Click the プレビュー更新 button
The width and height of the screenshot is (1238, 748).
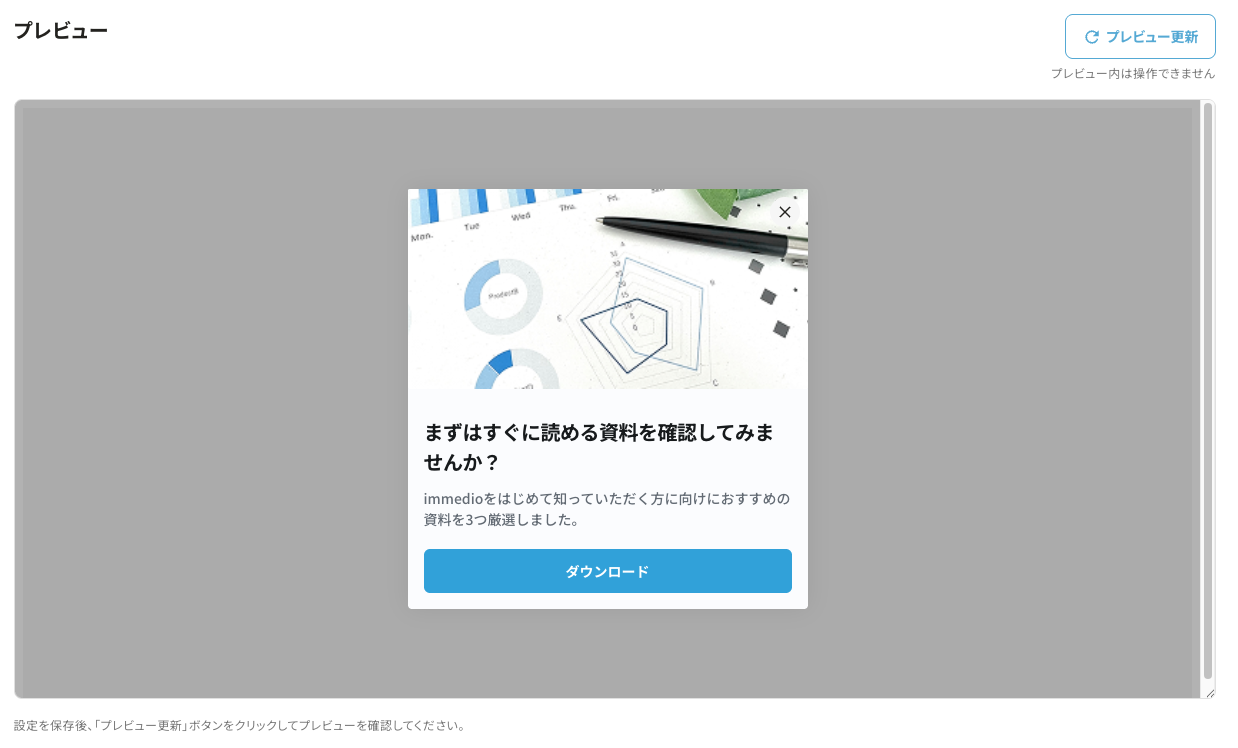[1140, 37]
